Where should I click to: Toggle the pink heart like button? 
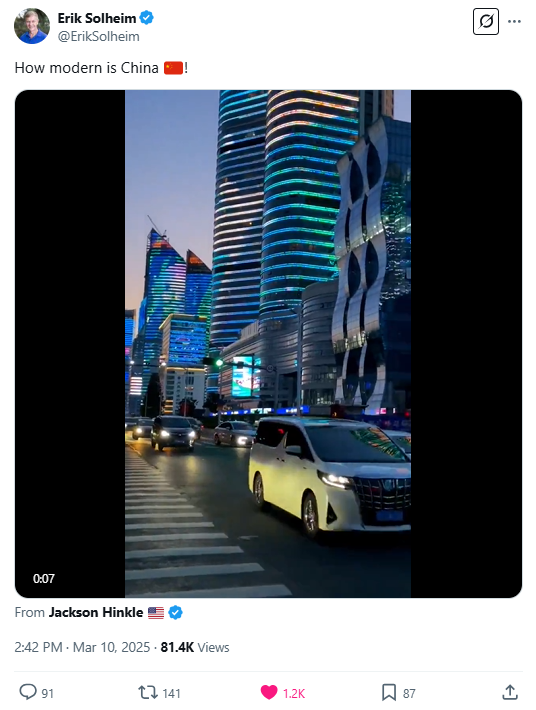[x=269, y=692]
